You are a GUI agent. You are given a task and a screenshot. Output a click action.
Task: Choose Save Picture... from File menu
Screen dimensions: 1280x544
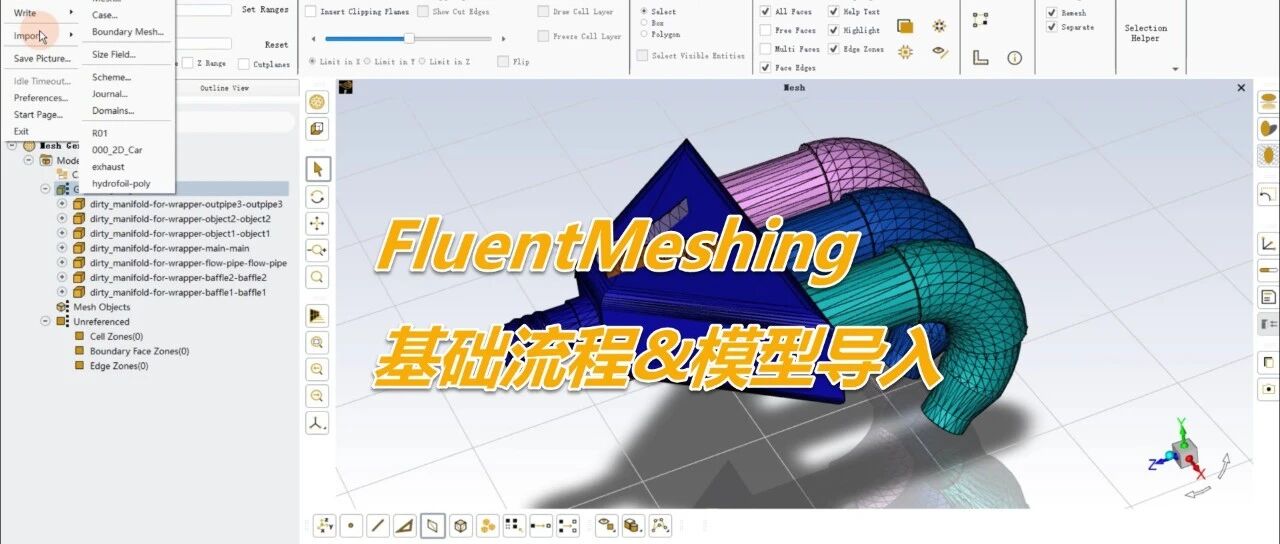pyautogui.click(x=42, y=59)
